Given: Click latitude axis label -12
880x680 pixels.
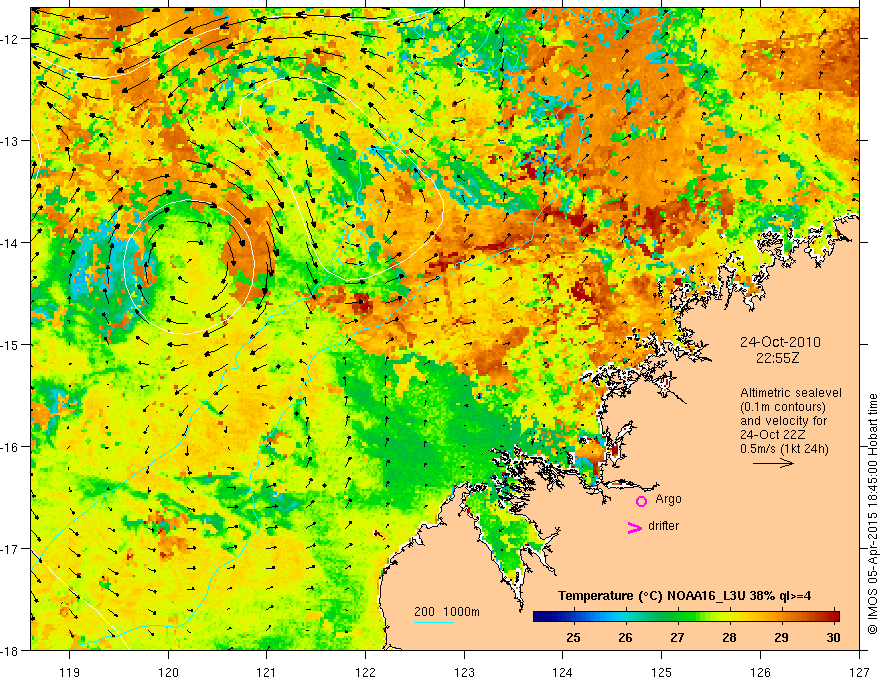Looking at the screenshot, I should 12,39.
